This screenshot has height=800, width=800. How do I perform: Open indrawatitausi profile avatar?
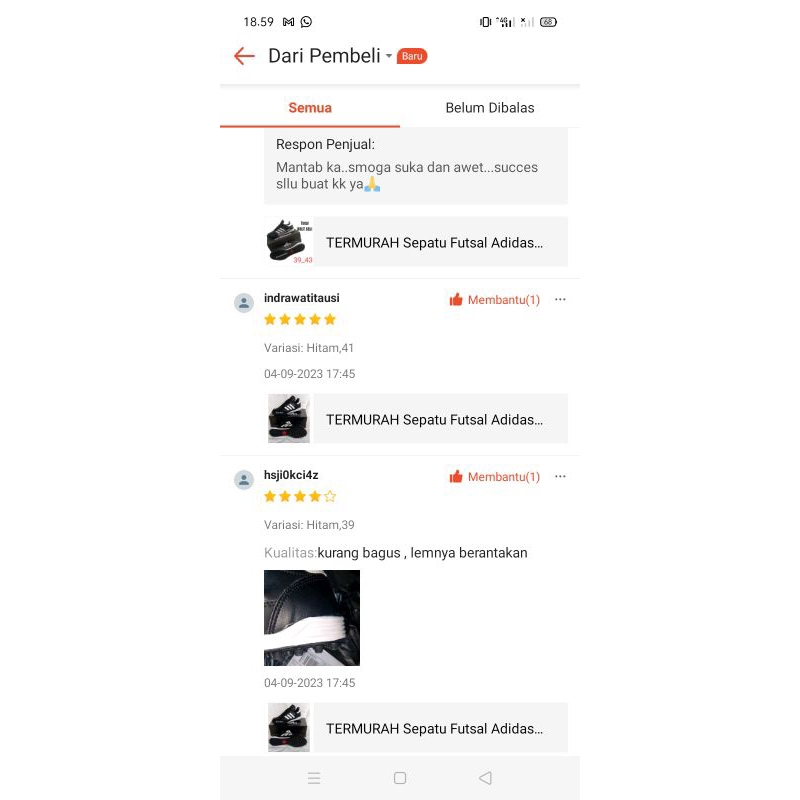coord(244,303)
